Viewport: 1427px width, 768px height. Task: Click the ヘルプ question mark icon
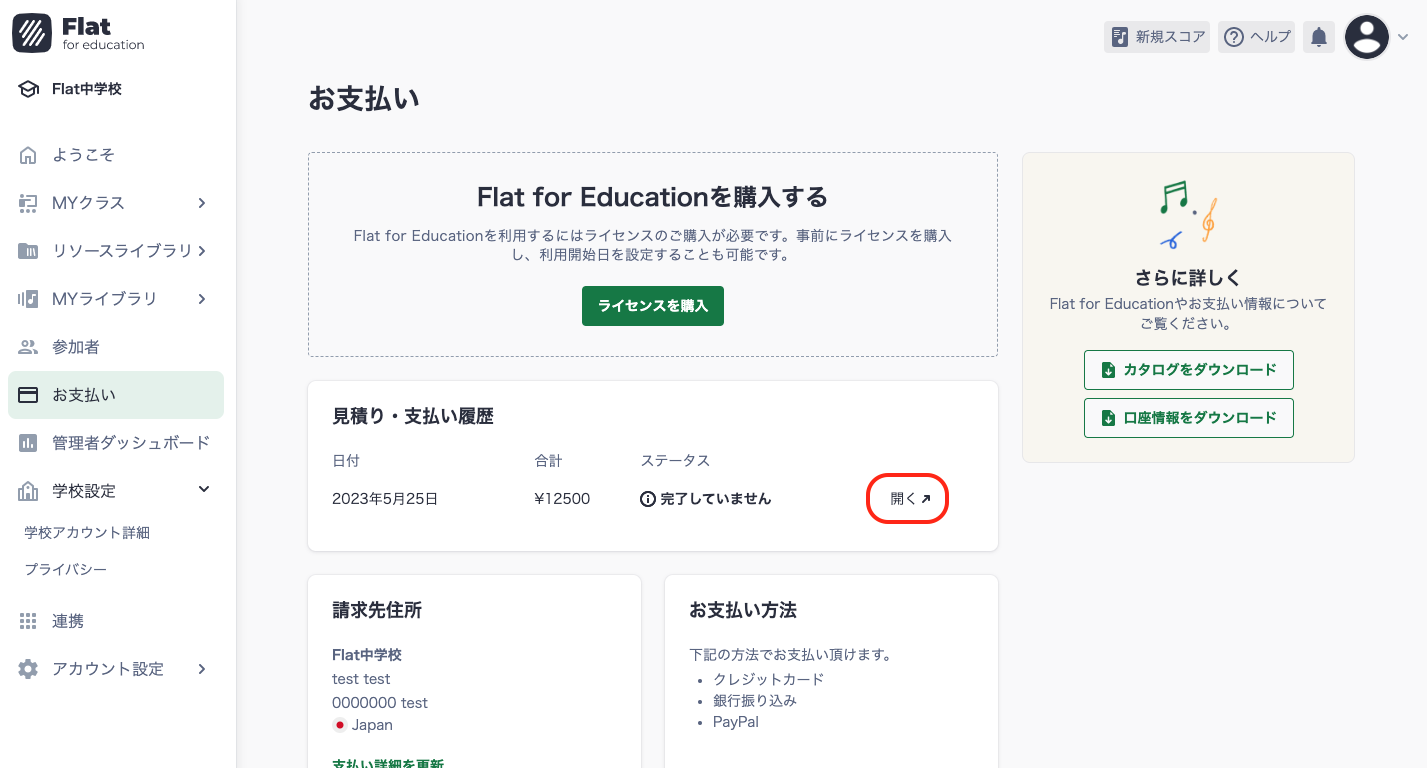click(x=1232, y=36)
